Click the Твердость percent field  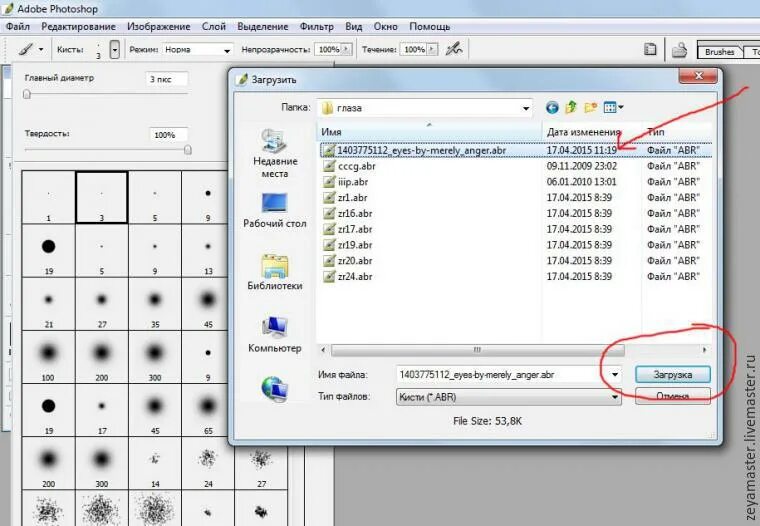click(168, 135)
